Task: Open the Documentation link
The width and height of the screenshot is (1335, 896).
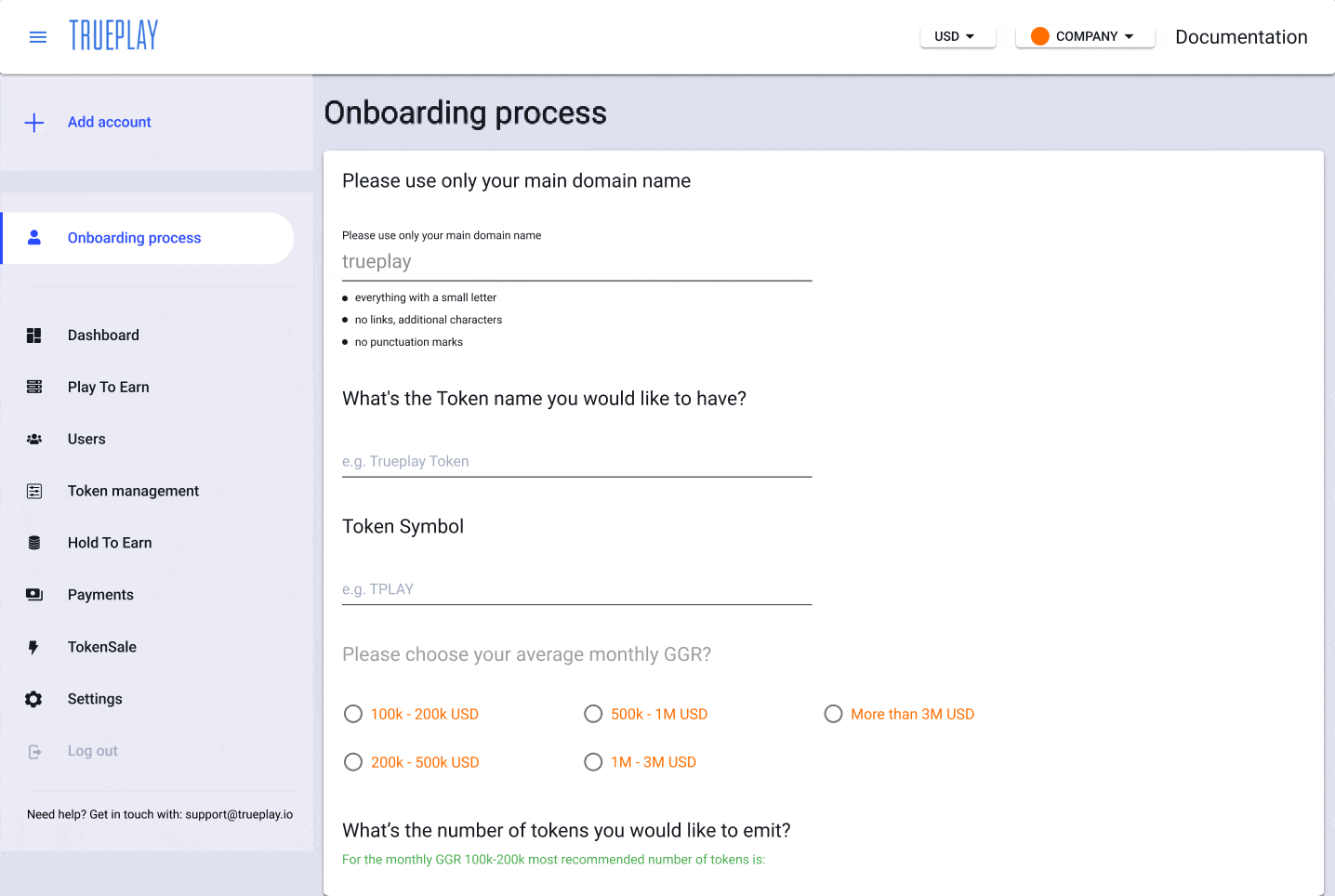Action: (1241, 37)
